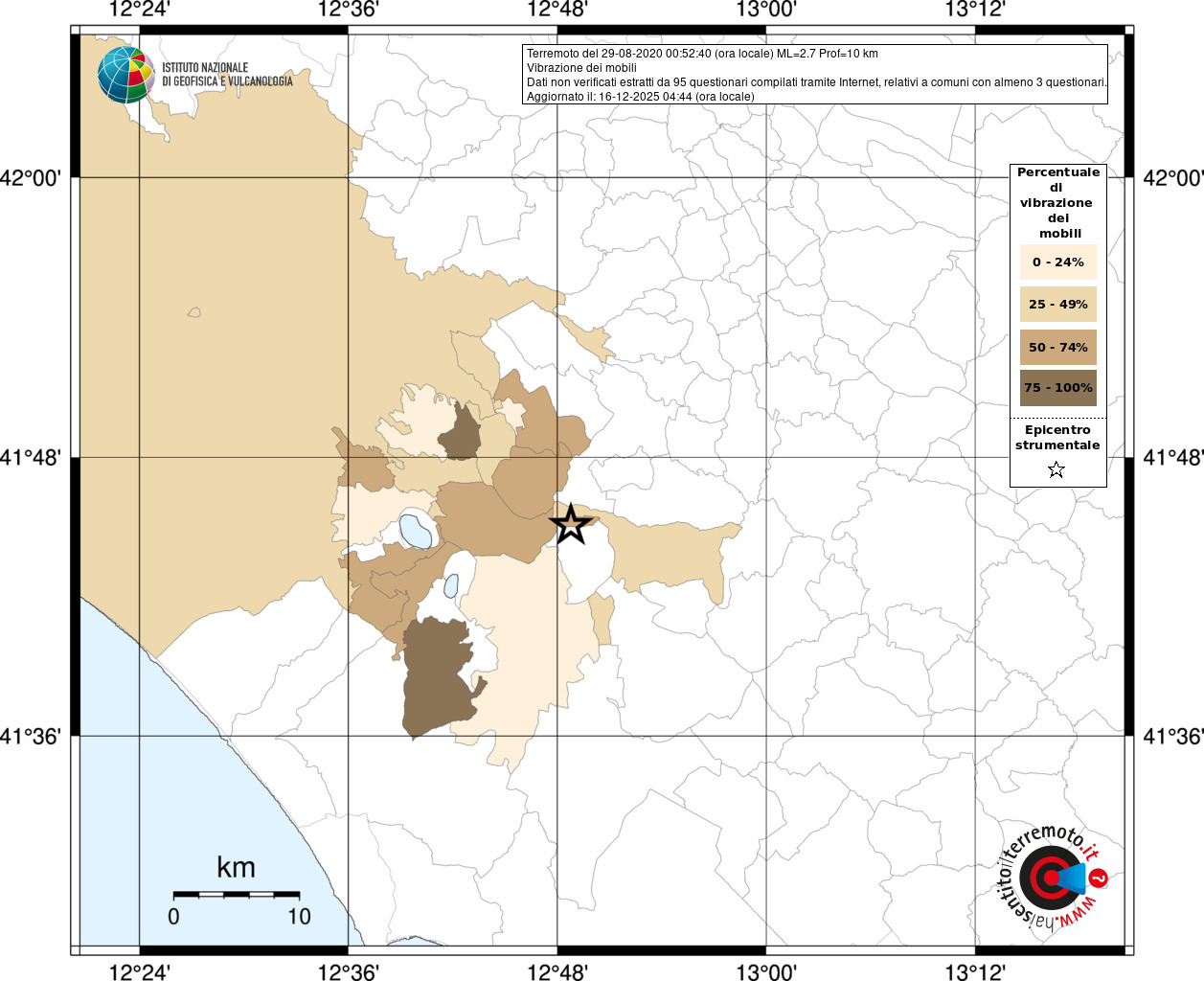Click the left latitude label 42°00'
The height and width of the screenshot is (981, 1204).
coord(31,177)
